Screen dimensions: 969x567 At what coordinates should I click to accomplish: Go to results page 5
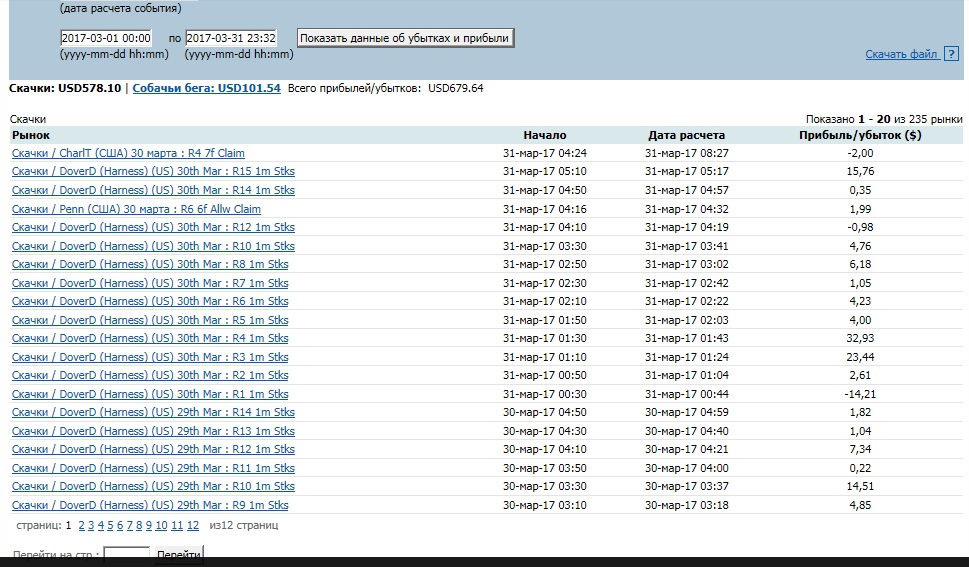point(110,525)
